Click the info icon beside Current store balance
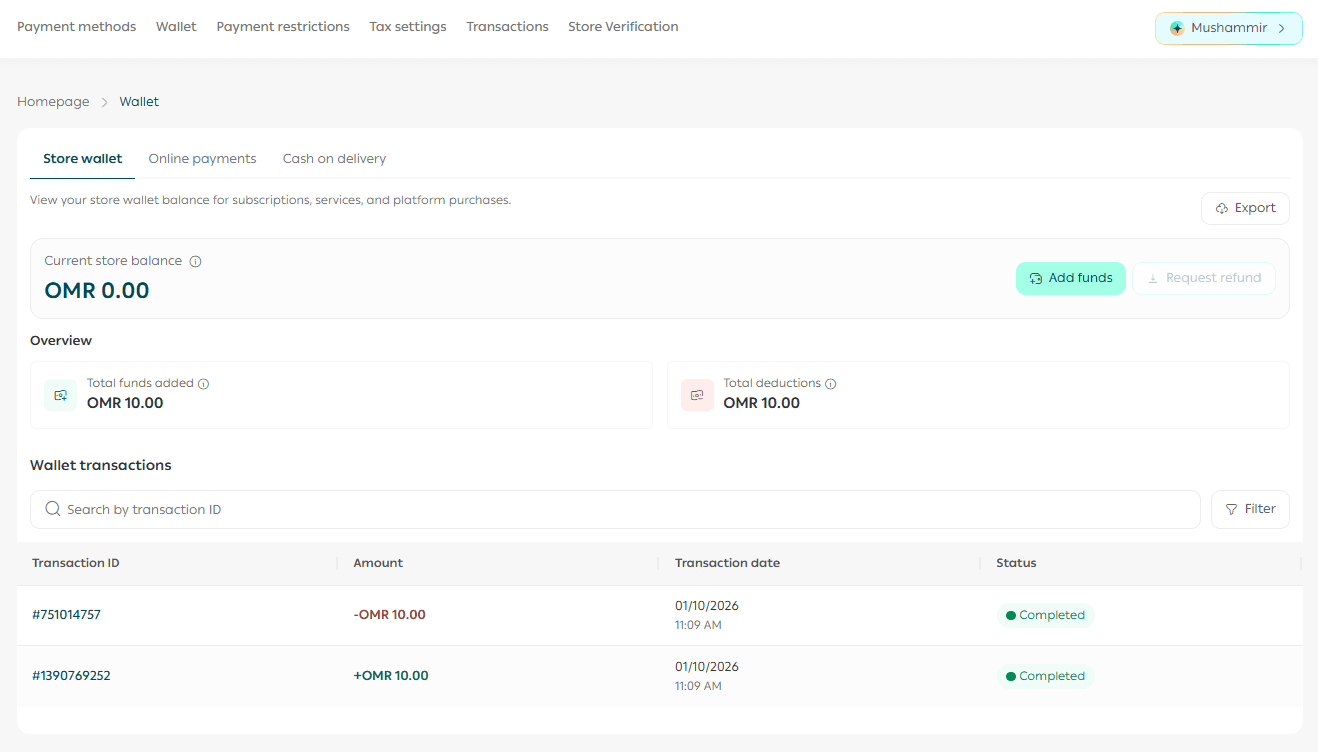Viewport: 1318px width, 752px height. 196,262
